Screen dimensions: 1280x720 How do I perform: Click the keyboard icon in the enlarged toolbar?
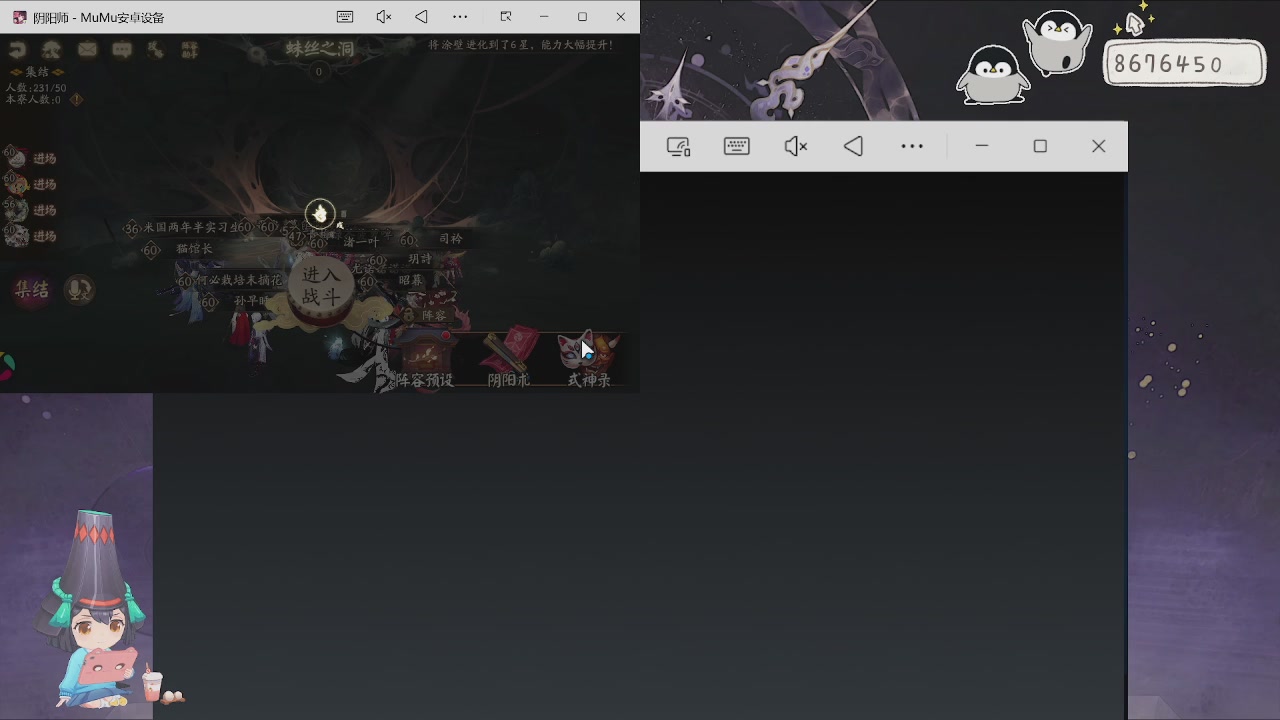point(737,146)
